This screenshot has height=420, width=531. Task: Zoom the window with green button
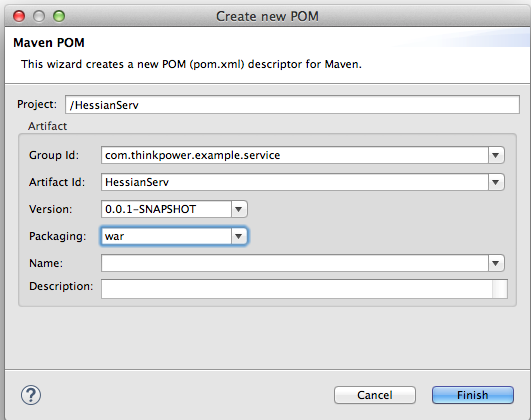[59, 16]
